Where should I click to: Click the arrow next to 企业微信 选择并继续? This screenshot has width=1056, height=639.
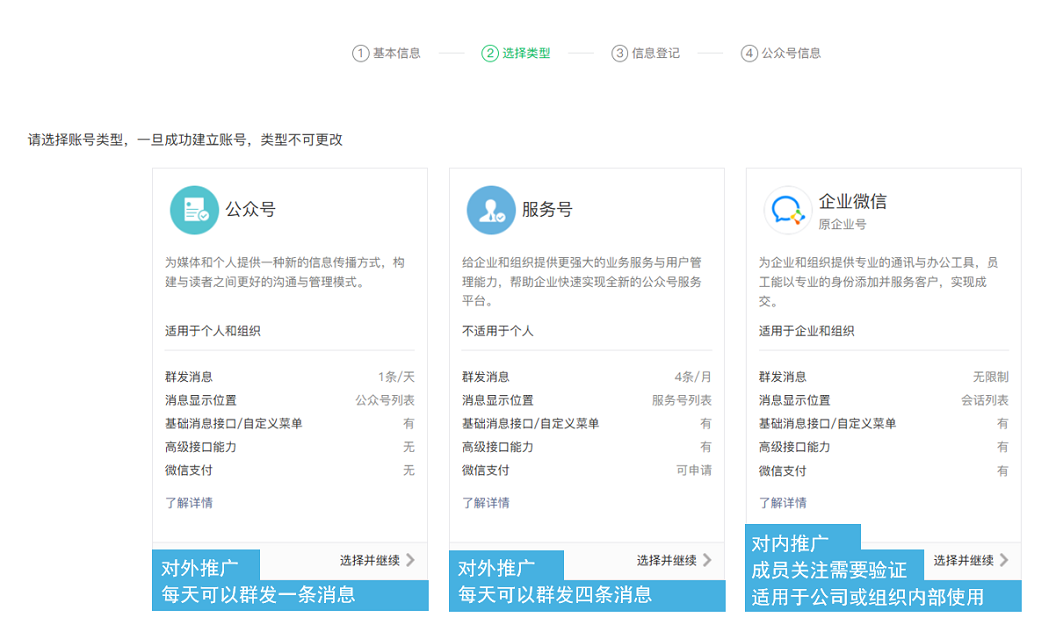click(1004, 560)
